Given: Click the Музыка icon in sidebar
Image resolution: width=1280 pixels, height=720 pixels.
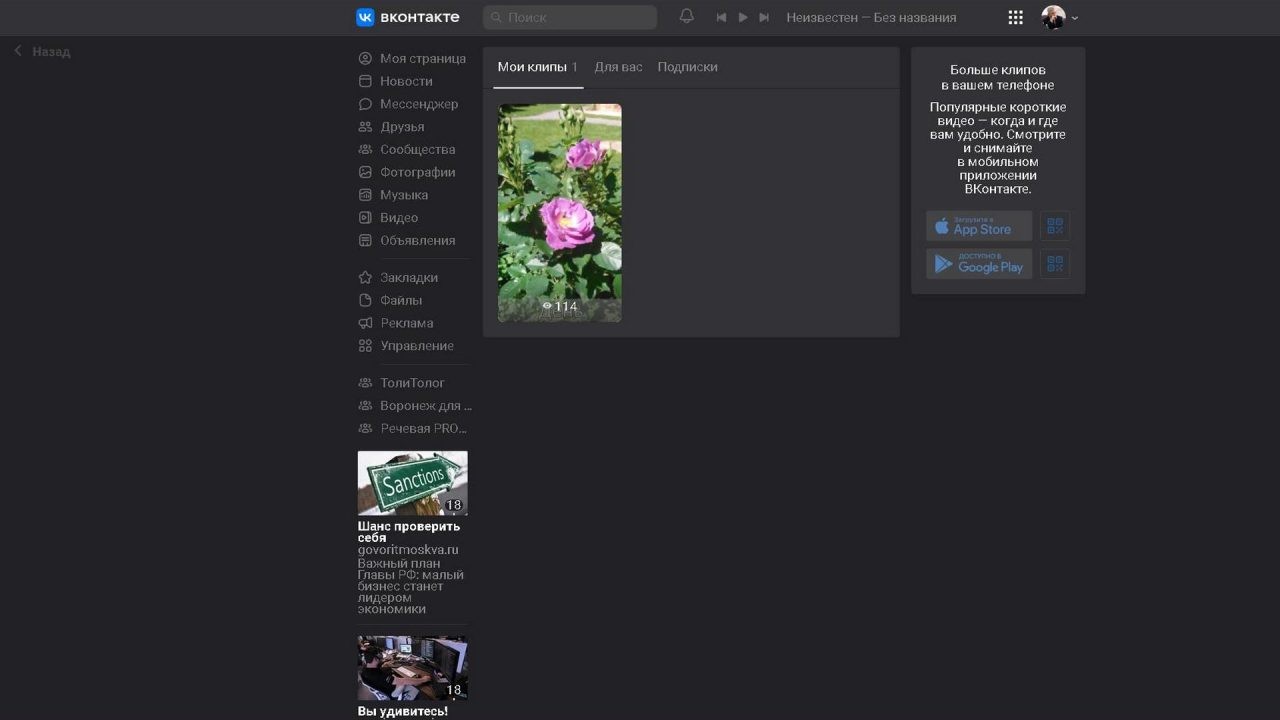Looking at the screenshot, I should click(x=365, y=195).
